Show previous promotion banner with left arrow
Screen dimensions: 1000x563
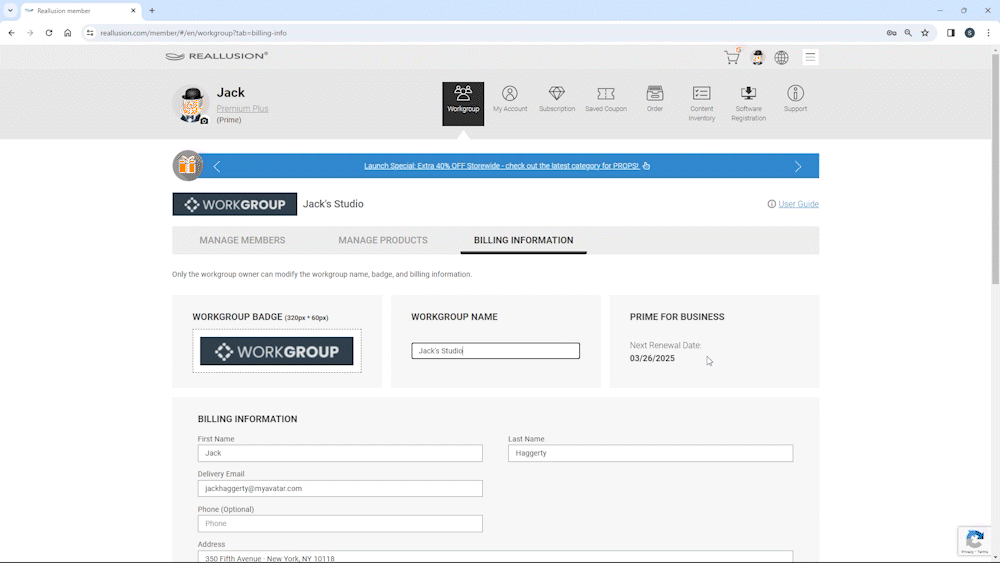[217, 166]
